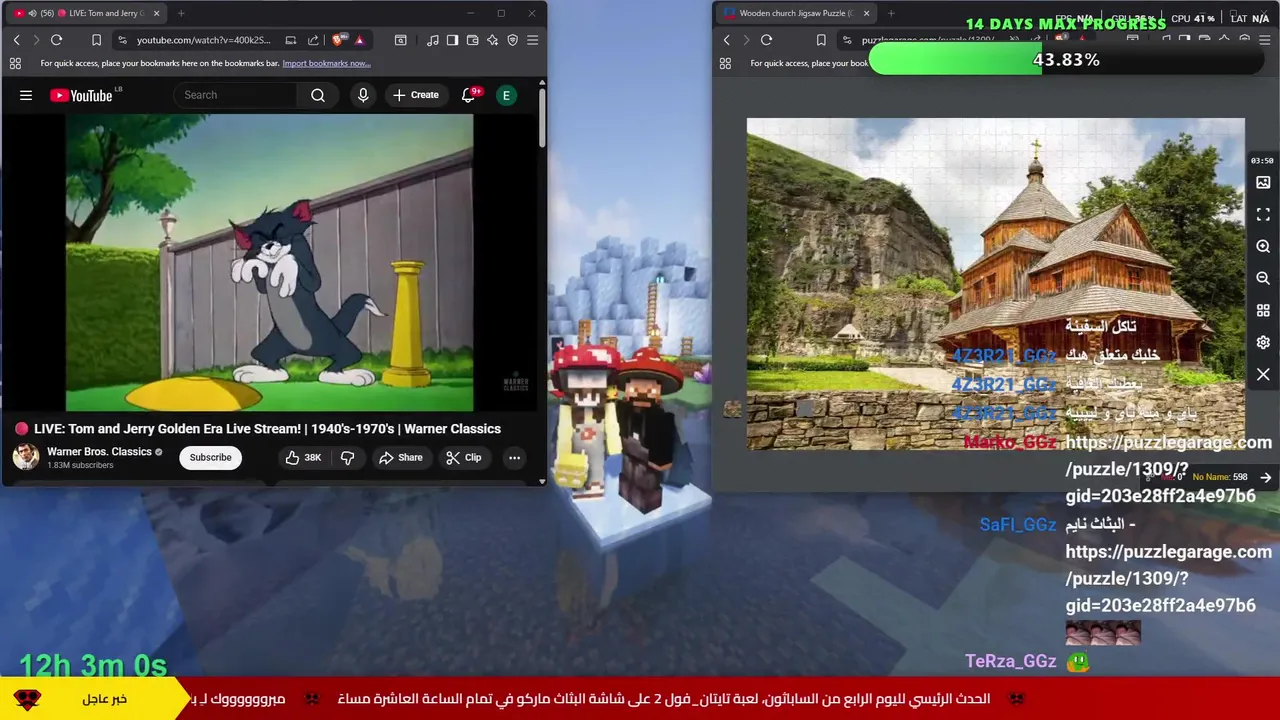Screen dimensions: 1280x720
Task: Open a new tab in puzzle window
Action: [891, 13]
